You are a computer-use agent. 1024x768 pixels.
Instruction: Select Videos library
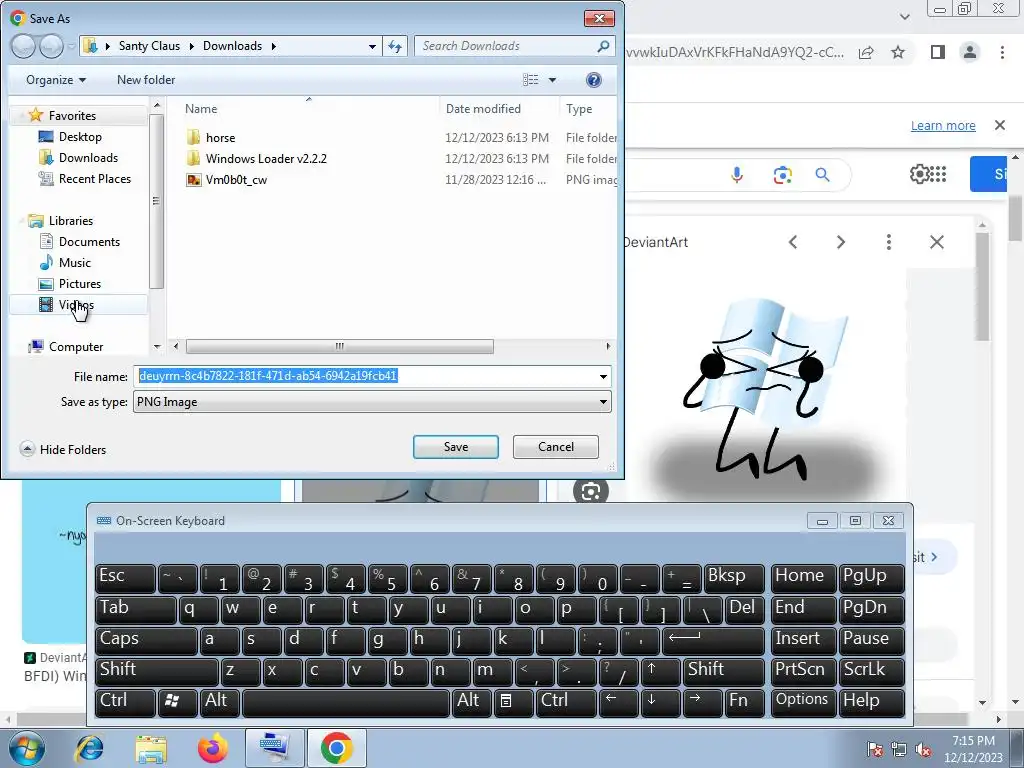point(76,304)
